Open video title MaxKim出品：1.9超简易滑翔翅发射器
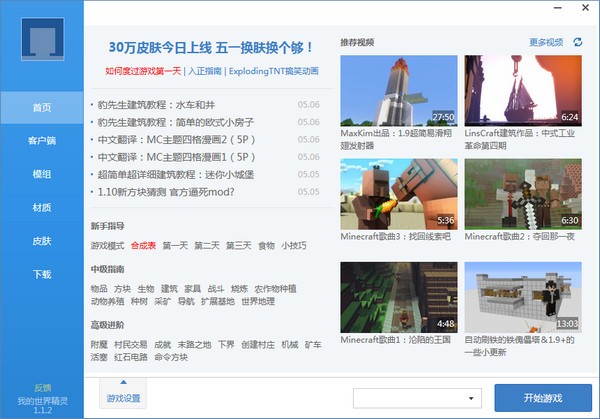 (396, 139)
